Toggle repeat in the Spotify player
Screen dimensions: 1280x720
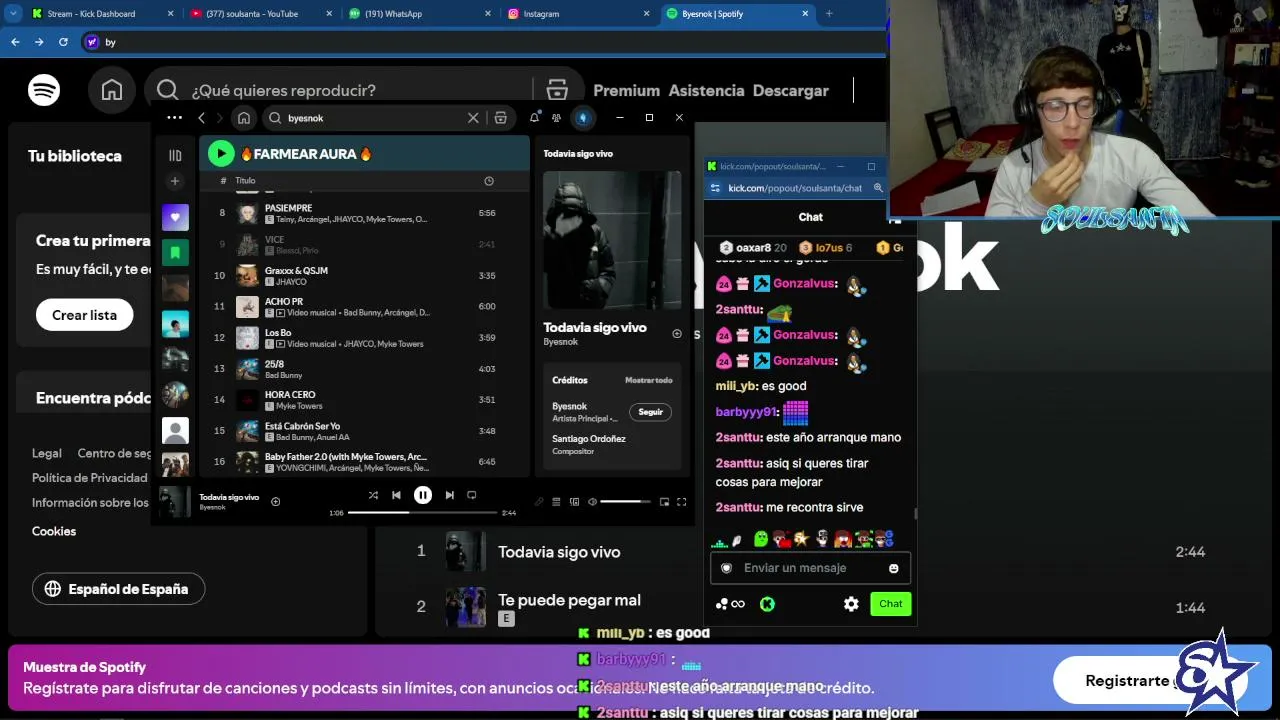(472, 495)
